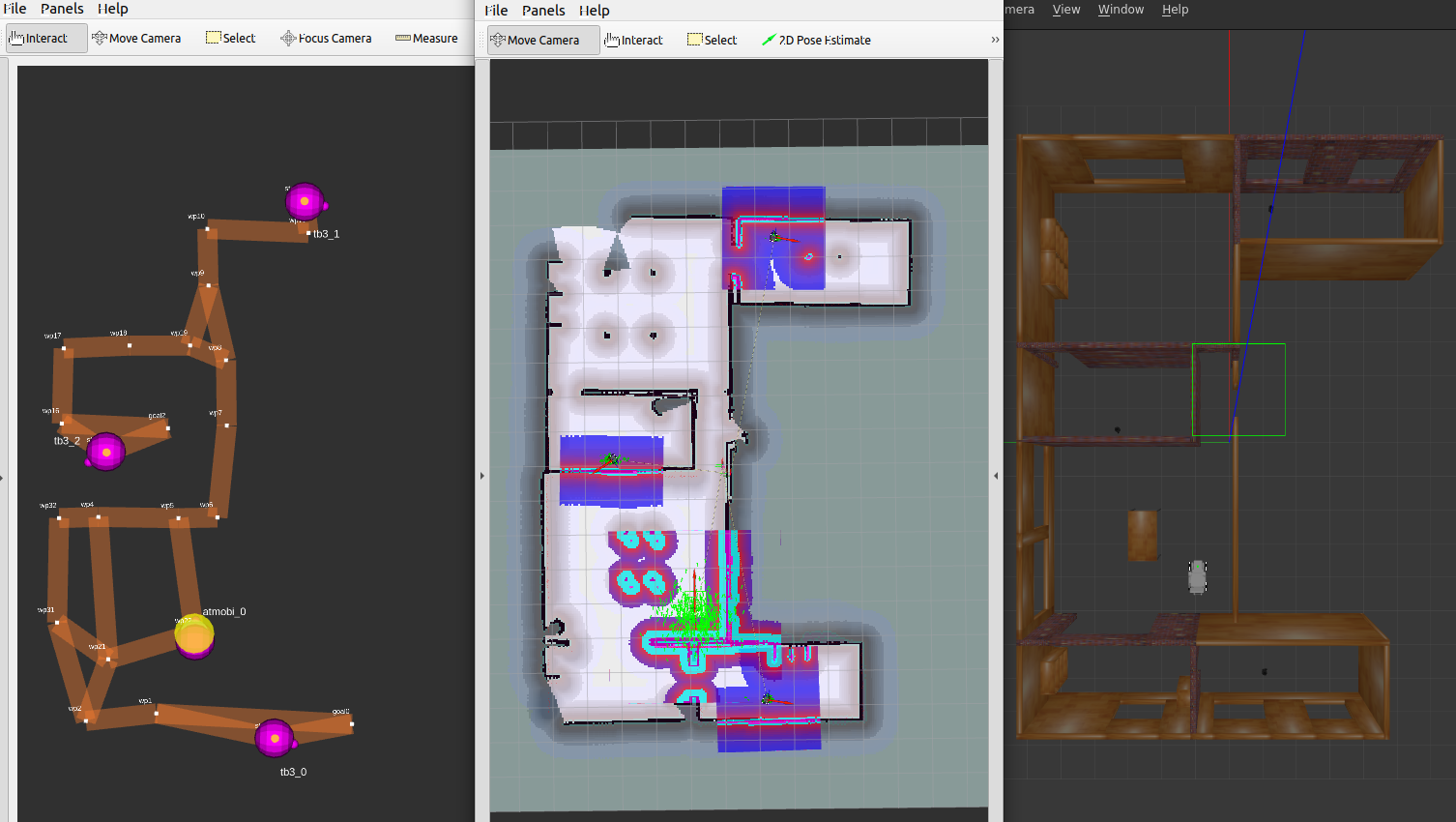Select the wp21 waypoint square marker
The image size is (1456, 822).
click(108, 660)
